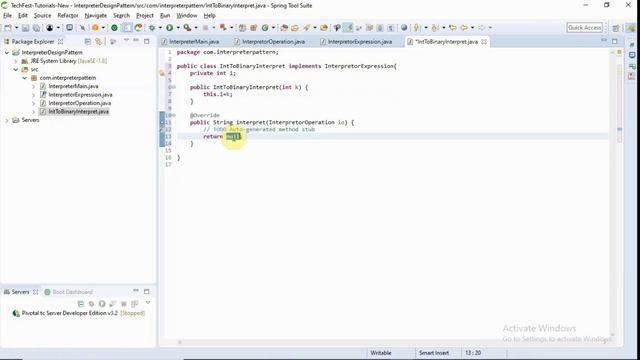
Task: Open dropdown arrow next to New icon
Action: [16, 28]
